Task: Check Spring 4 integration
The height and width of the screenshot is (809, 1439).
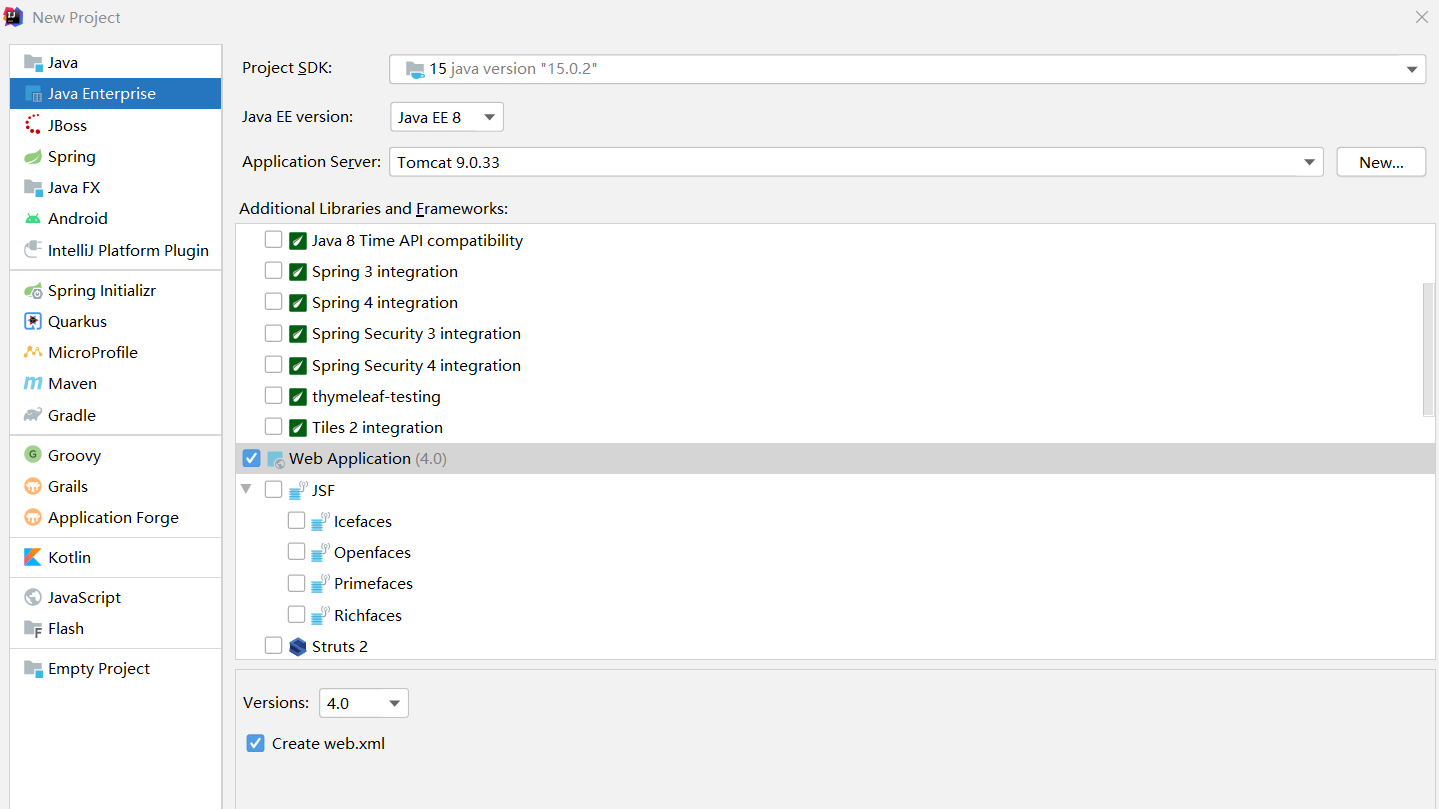Action: click(273, 302)
